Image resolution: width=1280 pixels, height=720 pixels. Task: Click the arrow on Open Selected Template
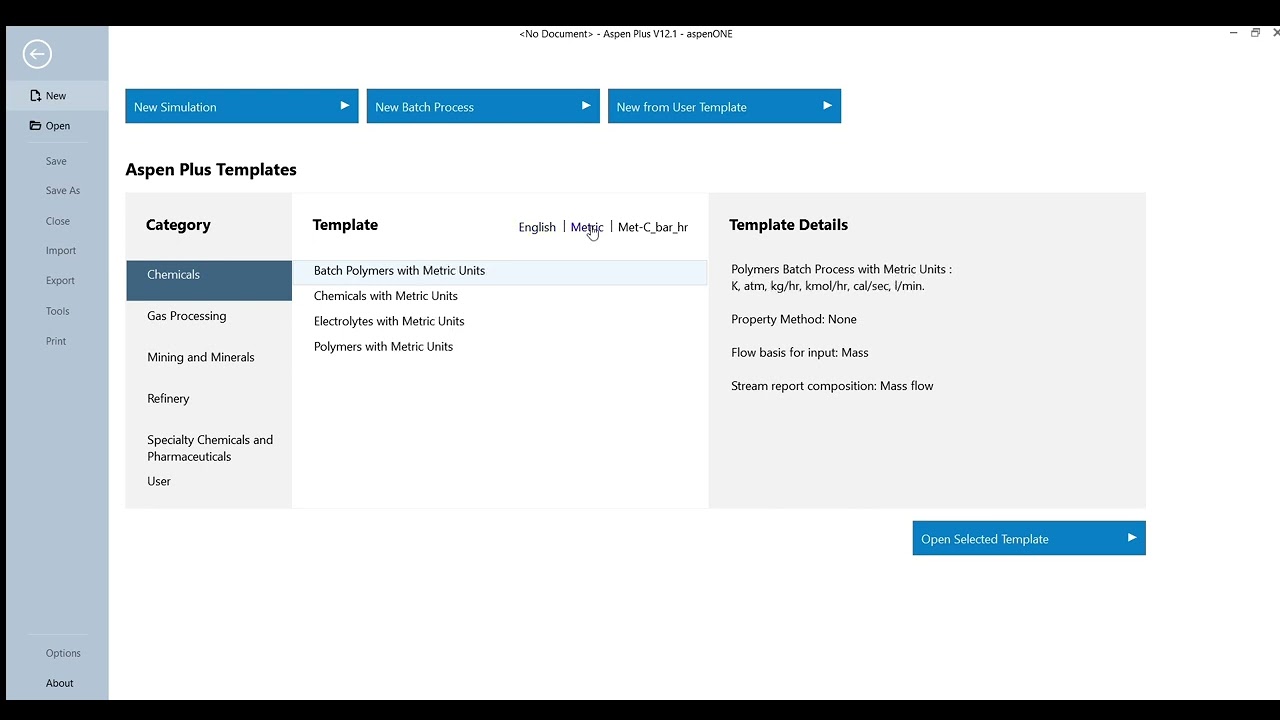pyautogui.click(x=1132, y=538)
